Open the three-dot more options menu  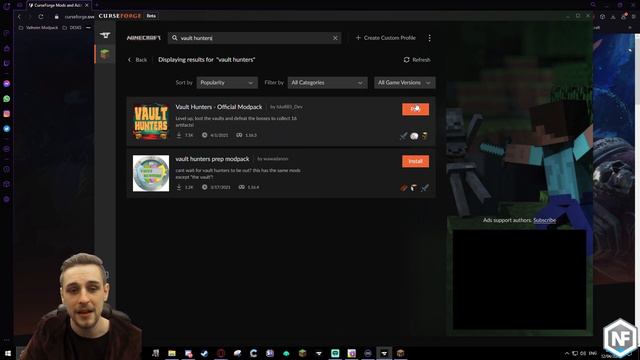(x=429, y=38)
